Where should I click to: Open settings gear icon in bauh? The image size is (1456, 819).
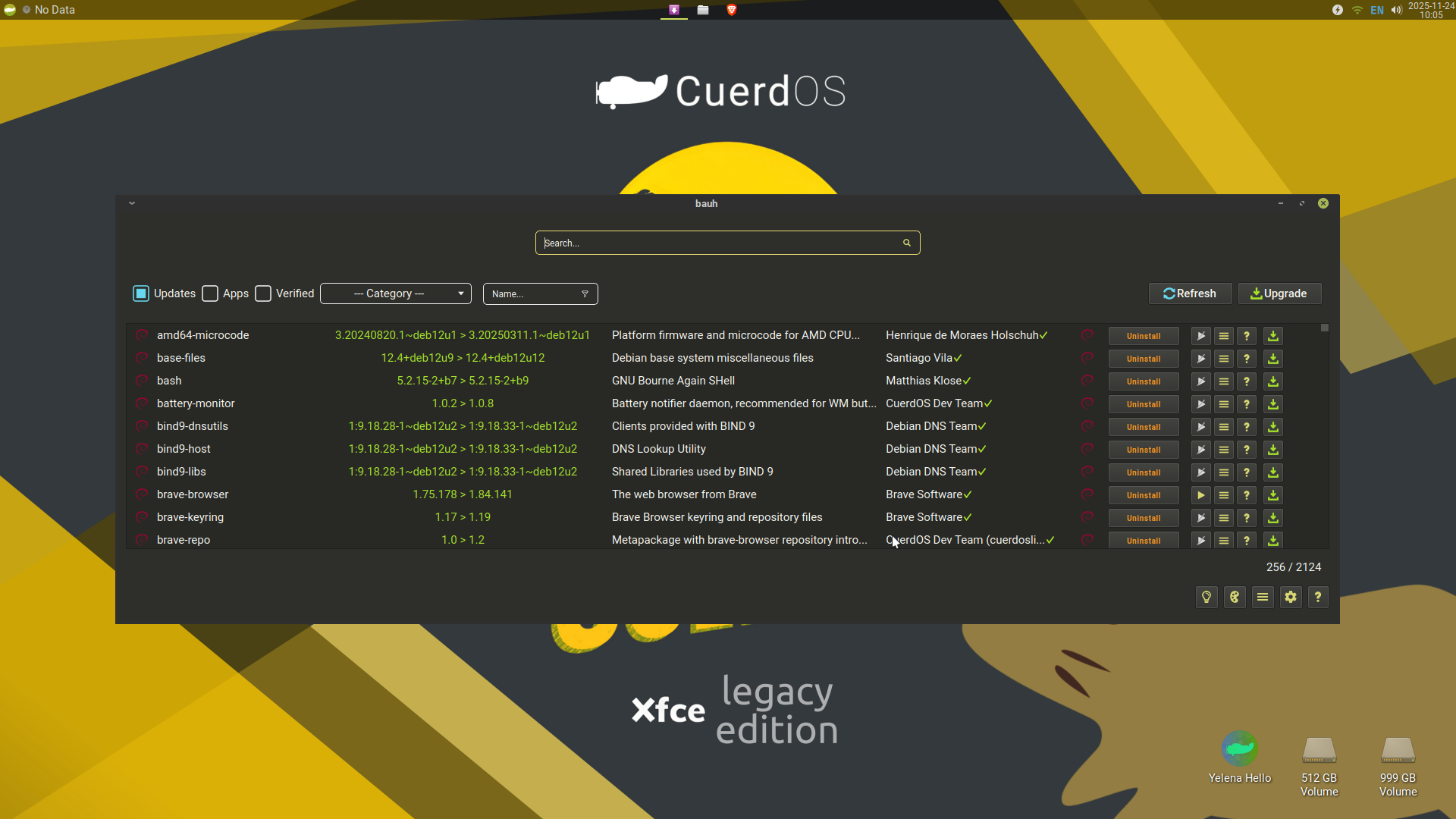[1291, 598]
